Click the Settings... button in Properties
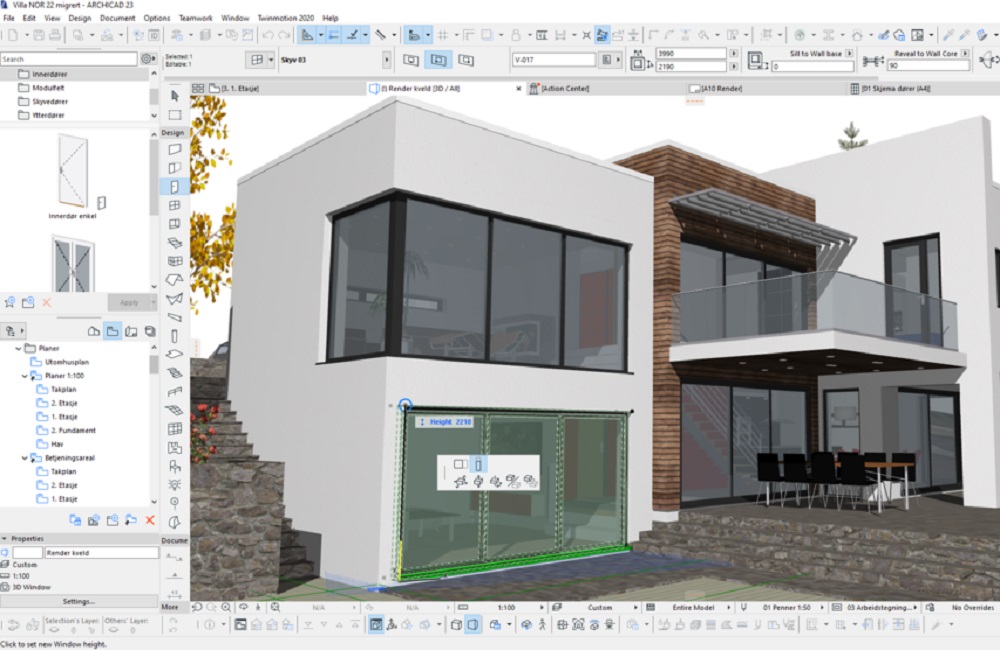This screenshot has width=1000, height=650. (x=79, y=601)
